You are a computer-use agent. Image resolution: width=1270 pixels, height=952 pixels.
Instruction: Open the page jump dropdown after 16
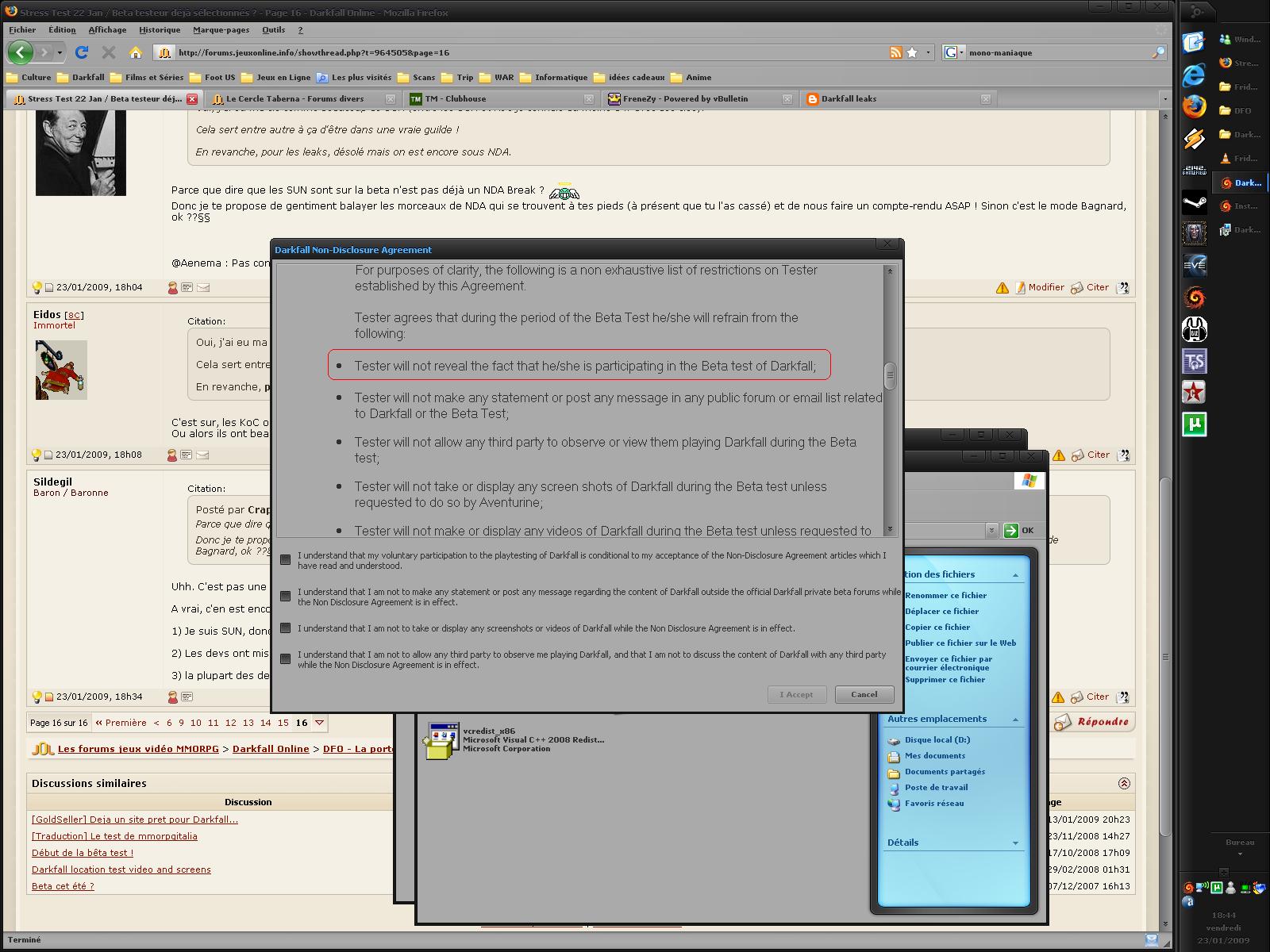point(319,723)
